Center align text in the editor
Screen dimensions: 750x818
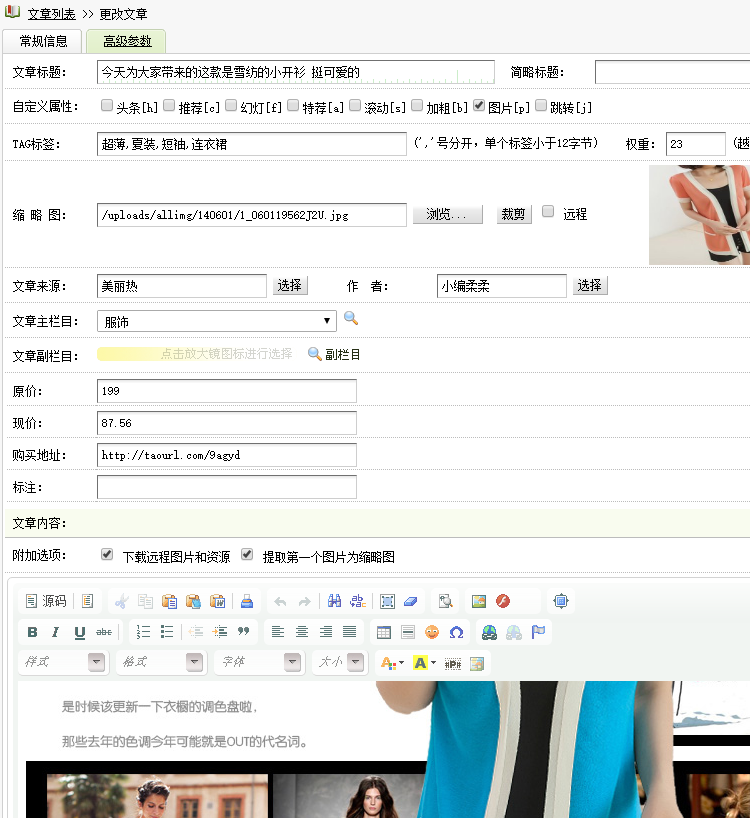point(302,632)
